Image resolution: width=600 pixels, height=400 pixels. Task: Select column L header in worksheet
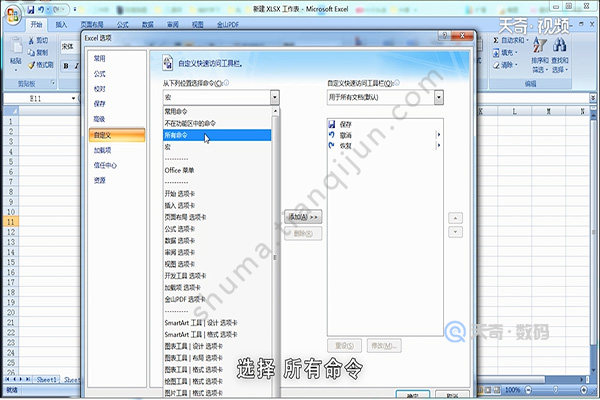(x=514, y=111)
